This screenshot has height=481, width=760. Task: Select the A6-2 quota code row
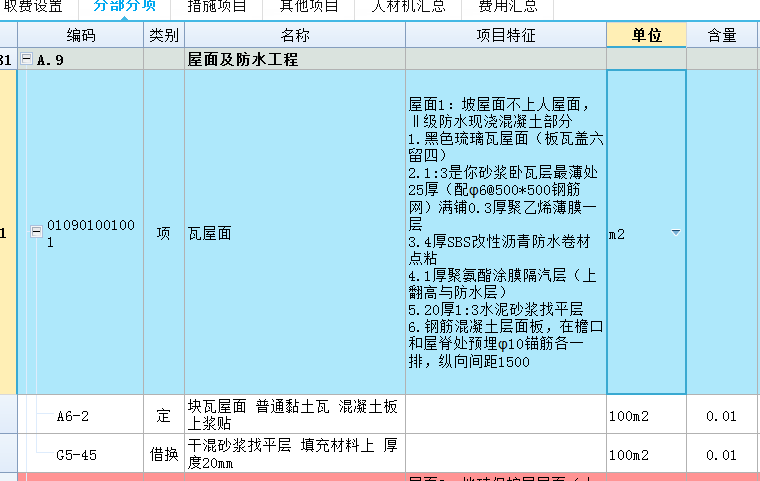[73, 416]
